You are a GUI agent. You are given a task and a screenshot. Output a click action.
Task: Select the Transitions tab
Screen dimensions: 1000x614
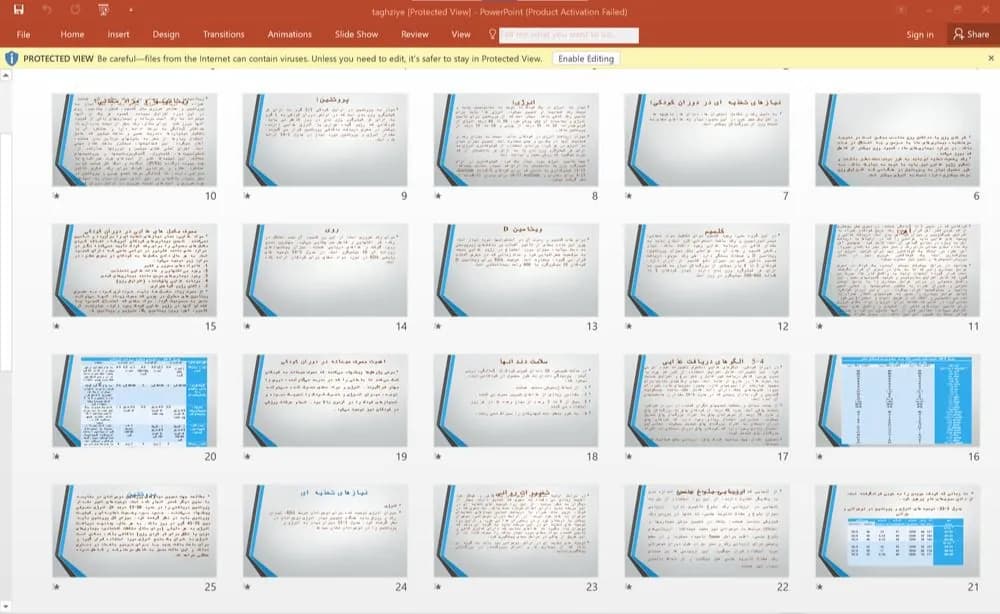[x=223, y=34]
